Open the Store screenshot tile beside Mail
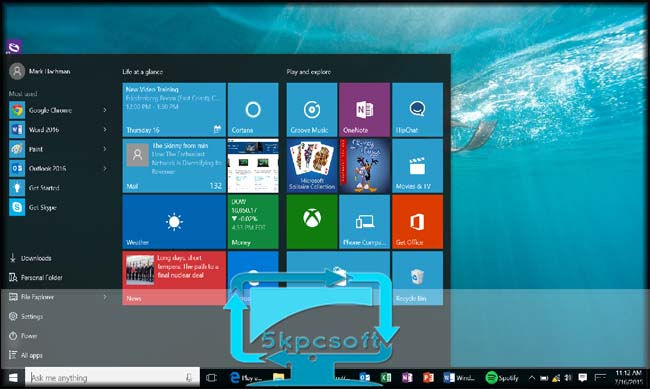Screen dimensions: 650x389 (x=253, y=166)
